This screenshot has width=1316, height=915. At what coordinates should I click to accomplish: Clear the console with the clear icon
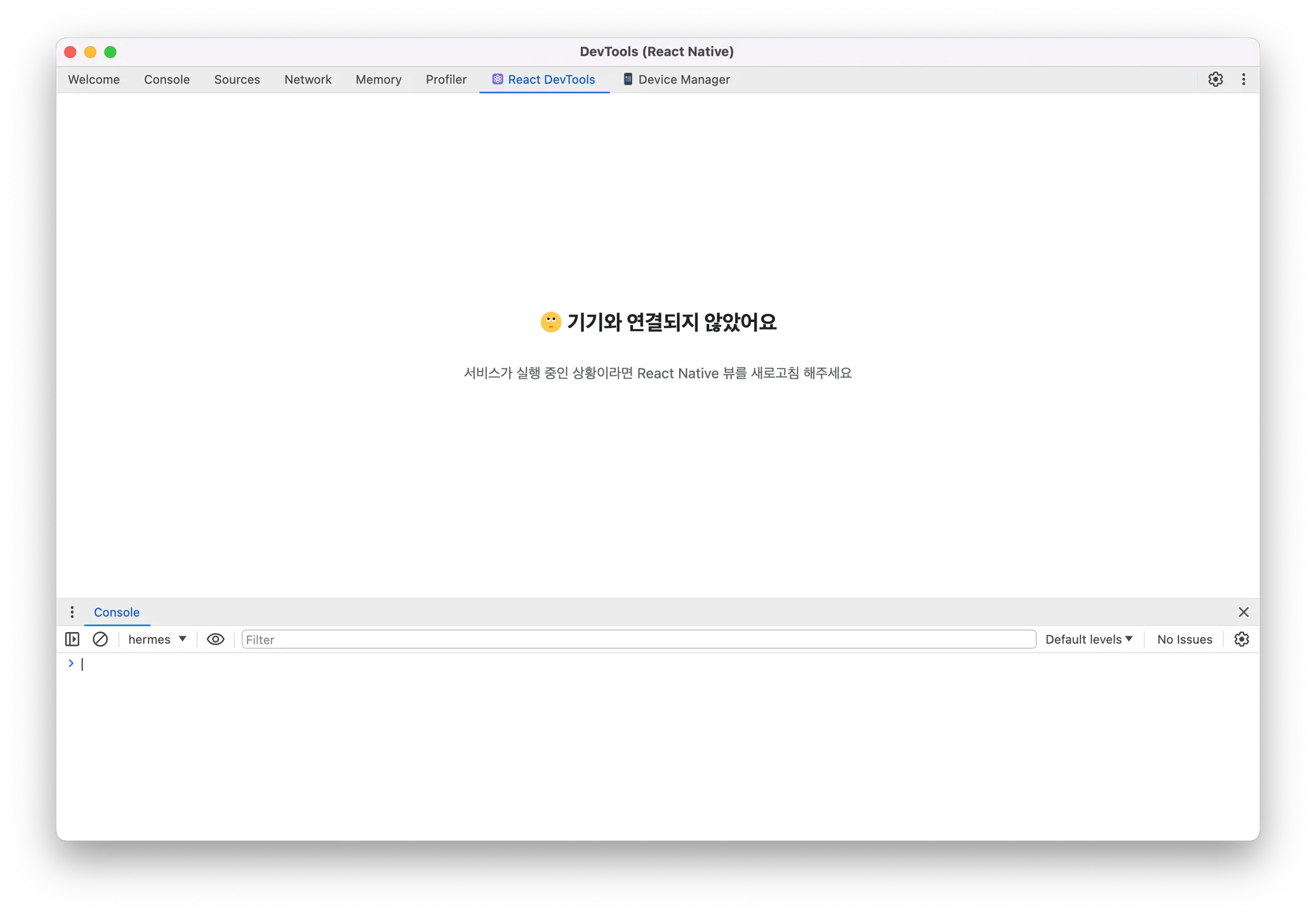point(100,639)
